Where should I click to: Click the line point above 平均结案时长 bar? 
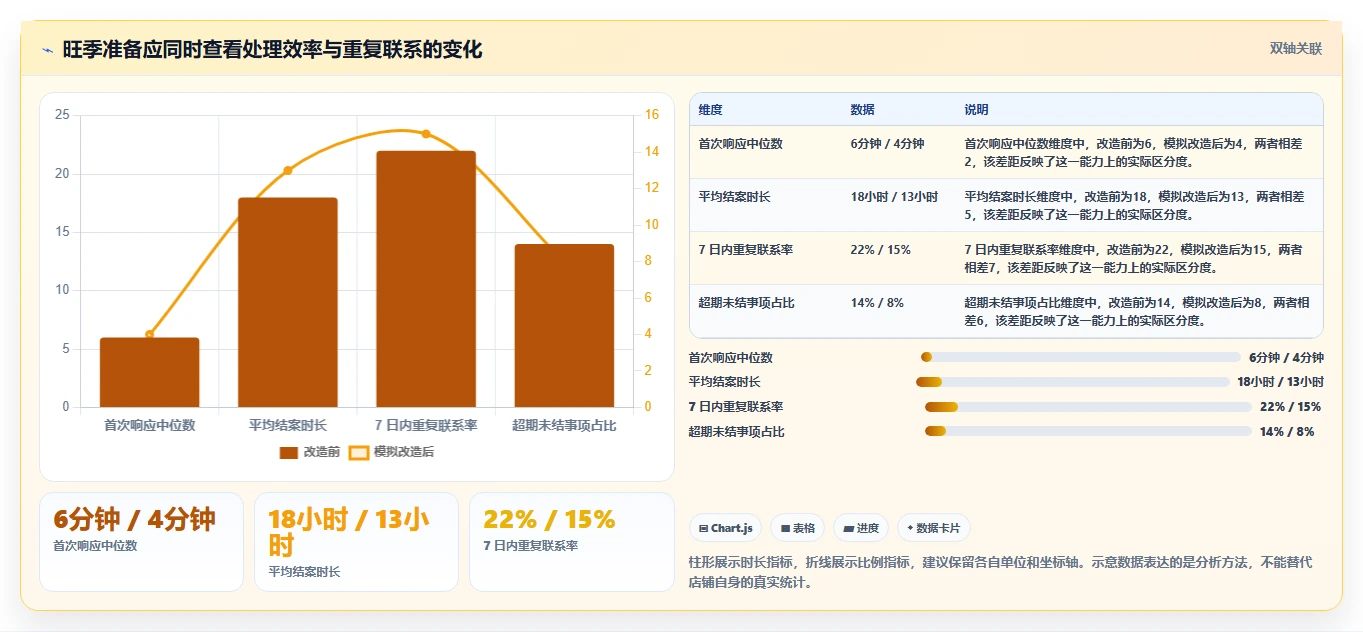point(288,170)
